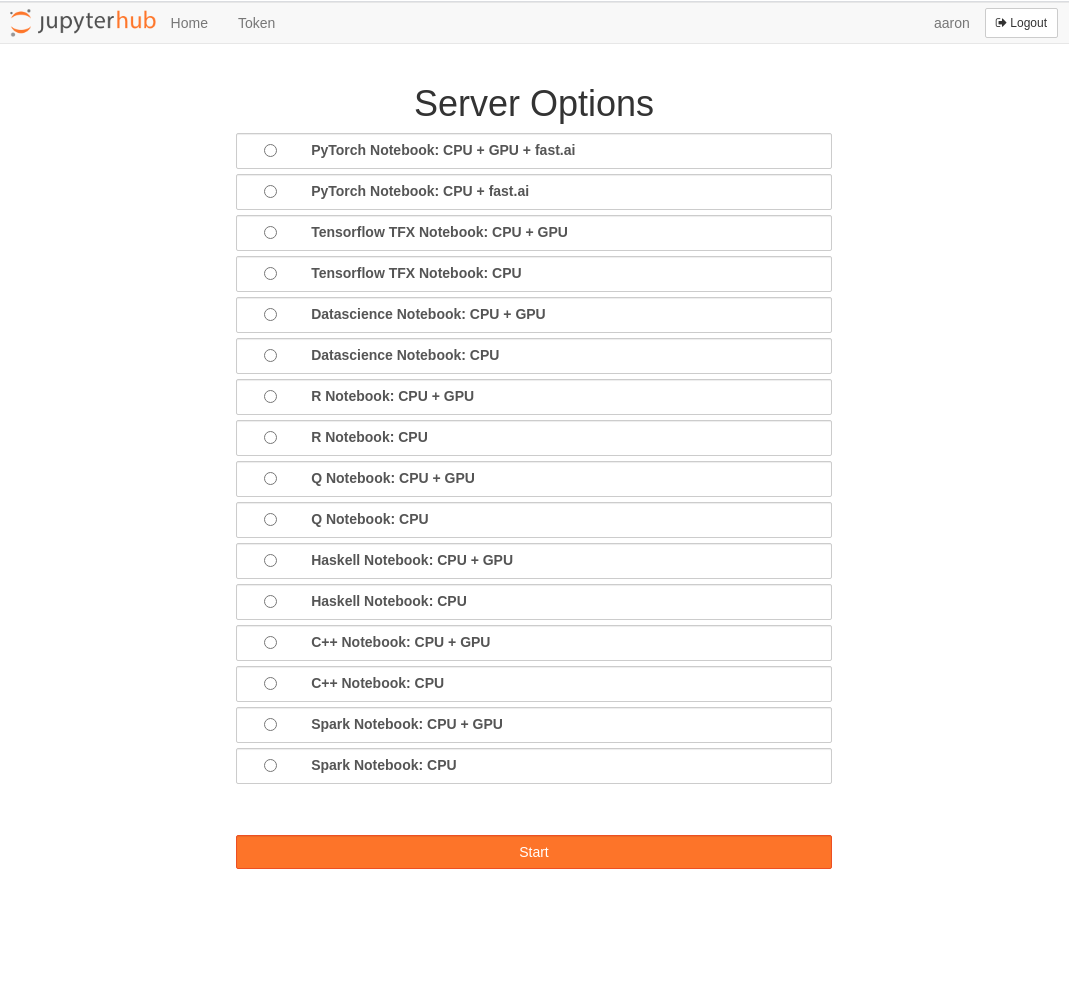Click the aaron username text
Image resolution: width=1069 pixels, height=987 pixels.
(951, 23)
